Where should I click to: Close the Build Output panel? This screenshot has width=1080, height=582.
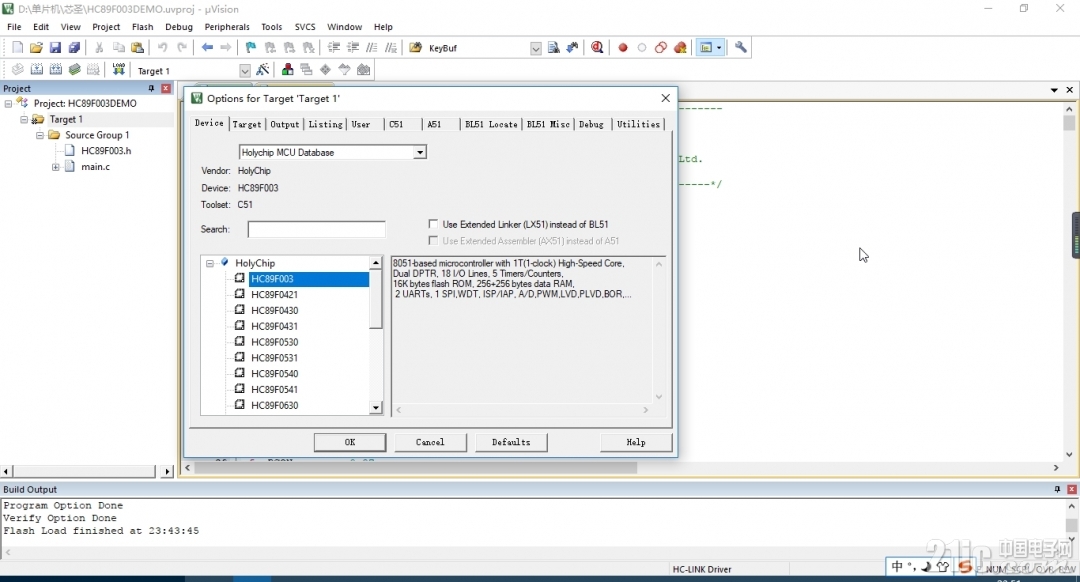[1071, 489]
